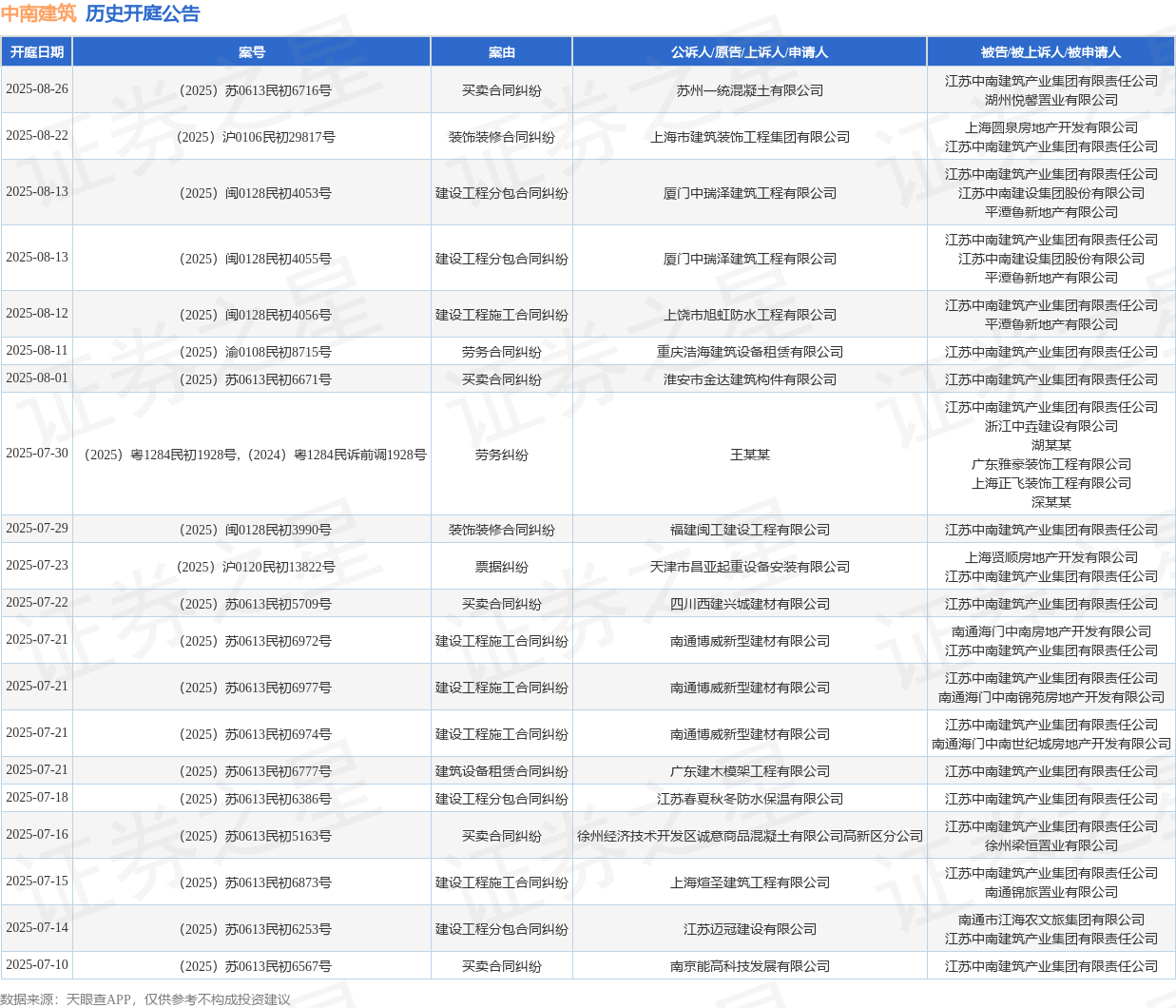Select case number 苏0613民初6977号
This screenshot has height=1008, width=1176.
pyautogui.click(x=252, y=688)
